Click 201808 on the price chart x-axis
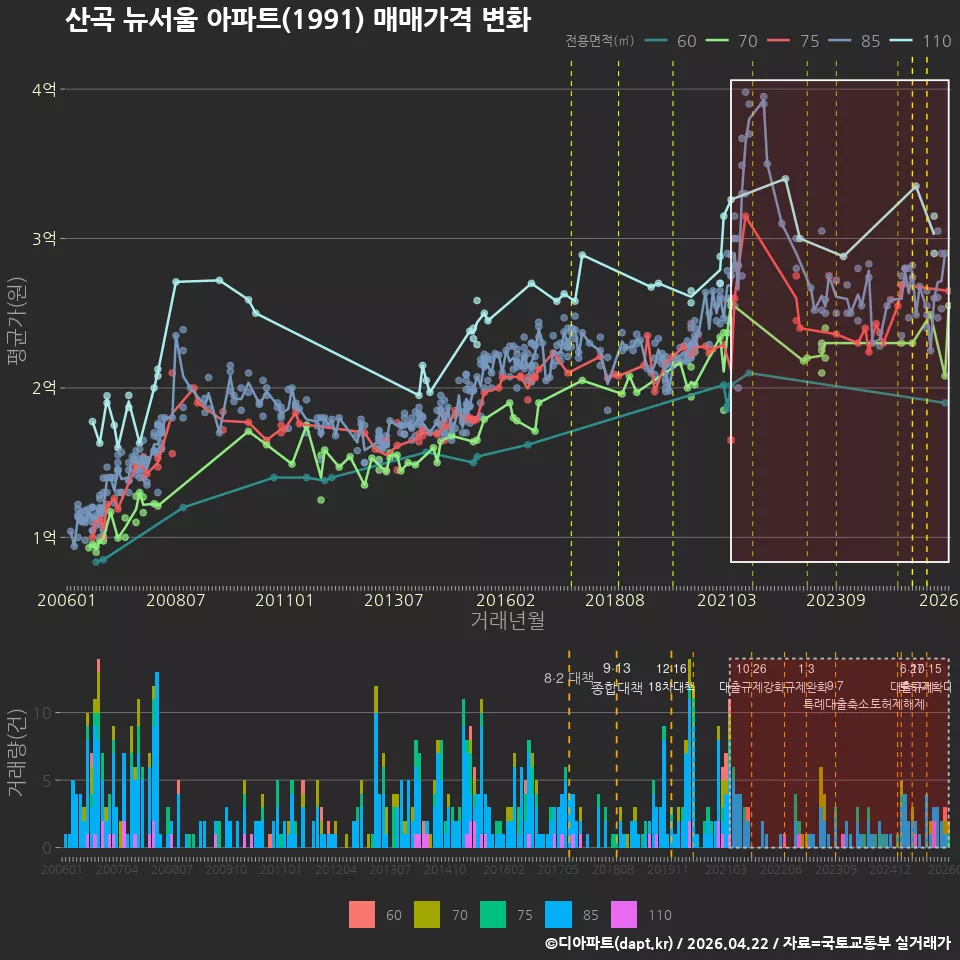 click(615, 600)
